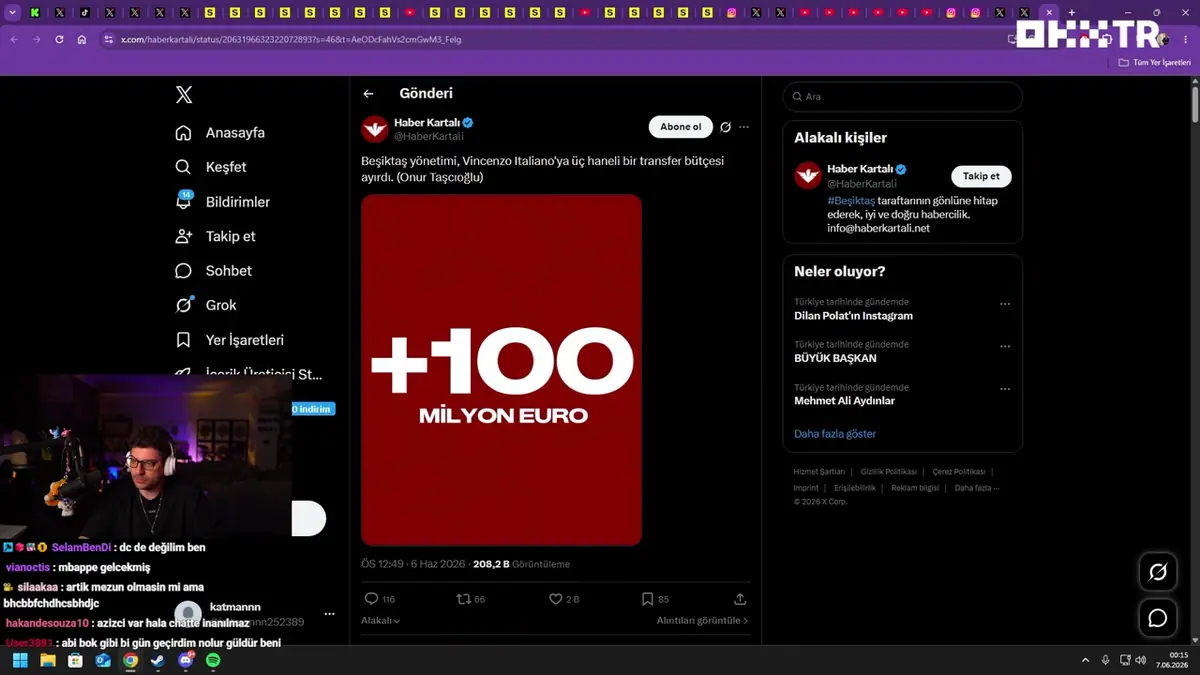
Task: Open Grok explain icon beside Abone ol
Action: click(x=726, y=127)
